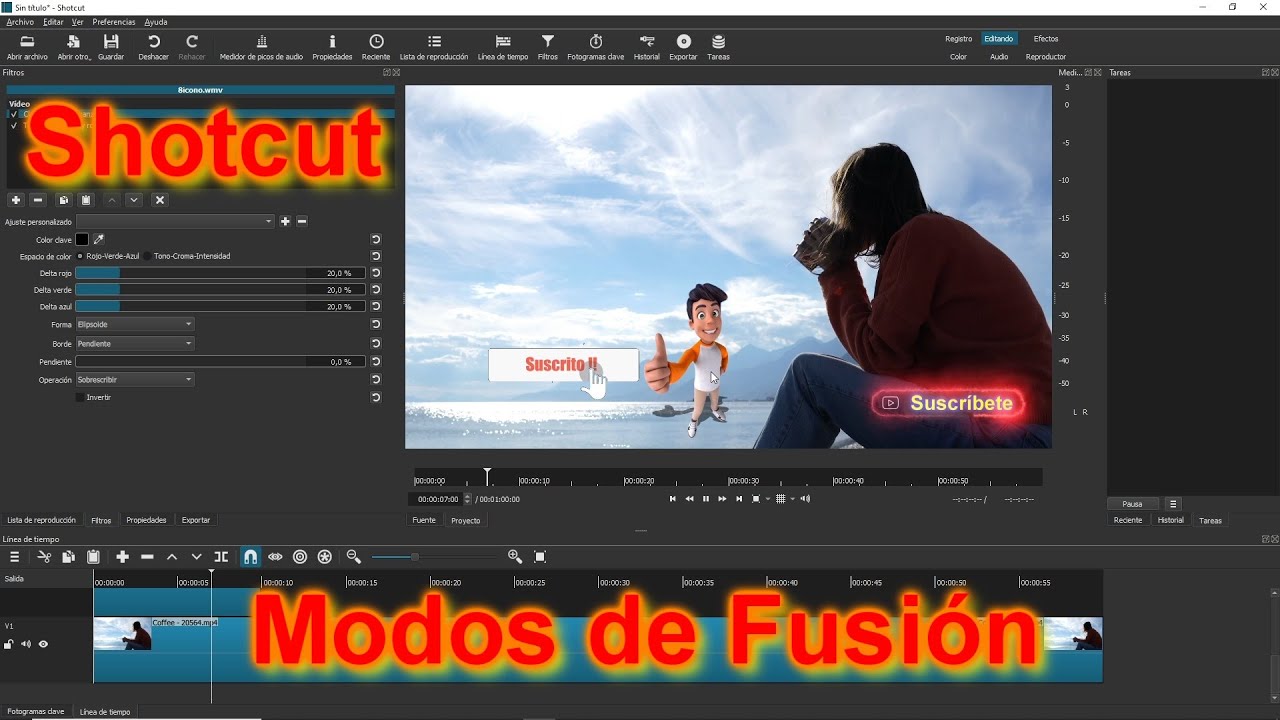The width and height of the screenshot is (1280, 720).
Task: Adjust the Delta verde slider
Action: click(220, 290)
